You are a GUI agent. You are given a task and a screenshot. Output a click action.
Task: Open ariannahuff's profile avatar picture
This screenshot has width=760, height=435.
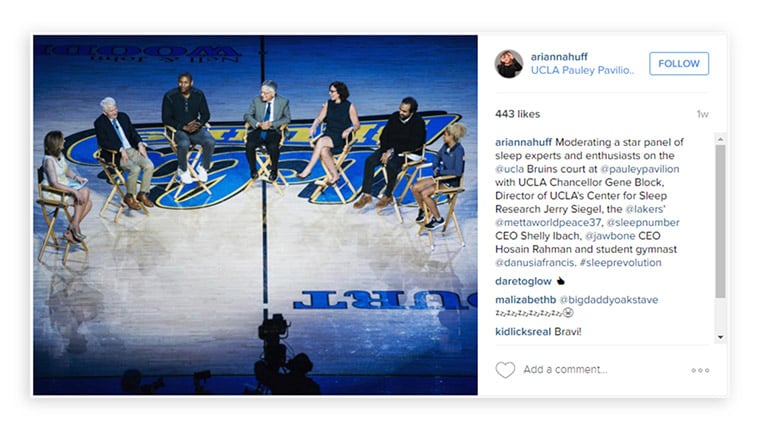(x=509, y=64)
